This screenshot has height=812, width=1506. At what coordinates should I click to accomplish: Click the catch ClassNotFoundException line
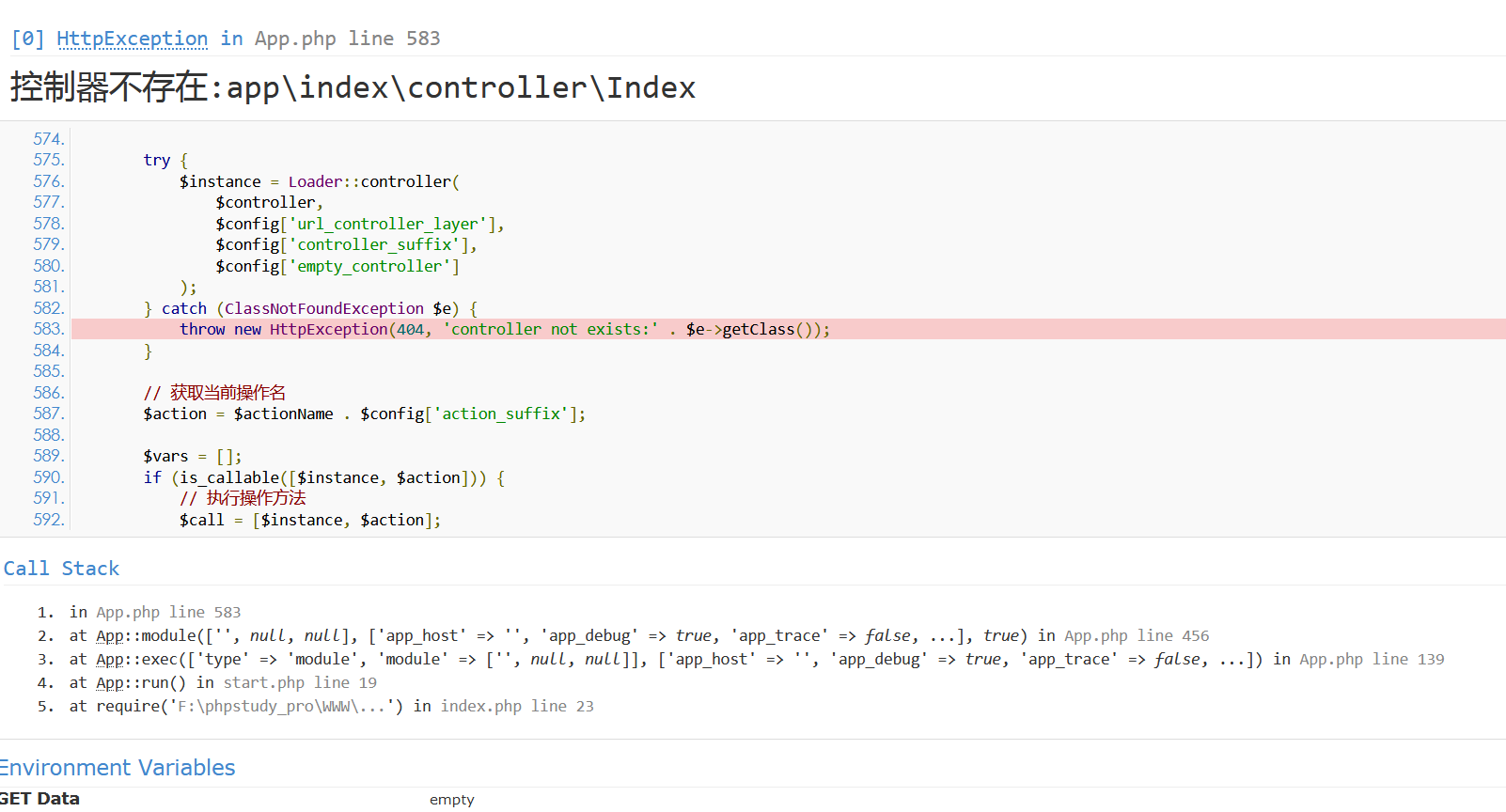click(x=310, y=308)
